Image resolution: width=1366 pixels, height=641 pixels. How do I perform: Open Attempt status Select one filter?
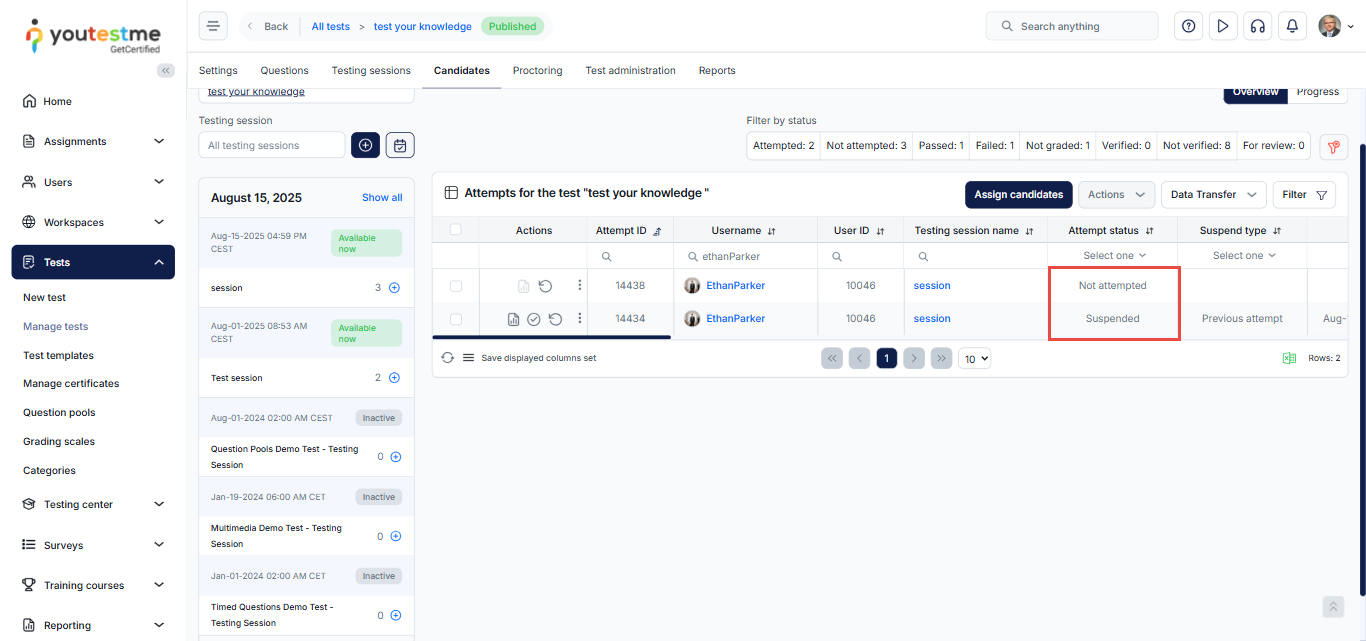pyautogui.click(x=1113, y=256)
